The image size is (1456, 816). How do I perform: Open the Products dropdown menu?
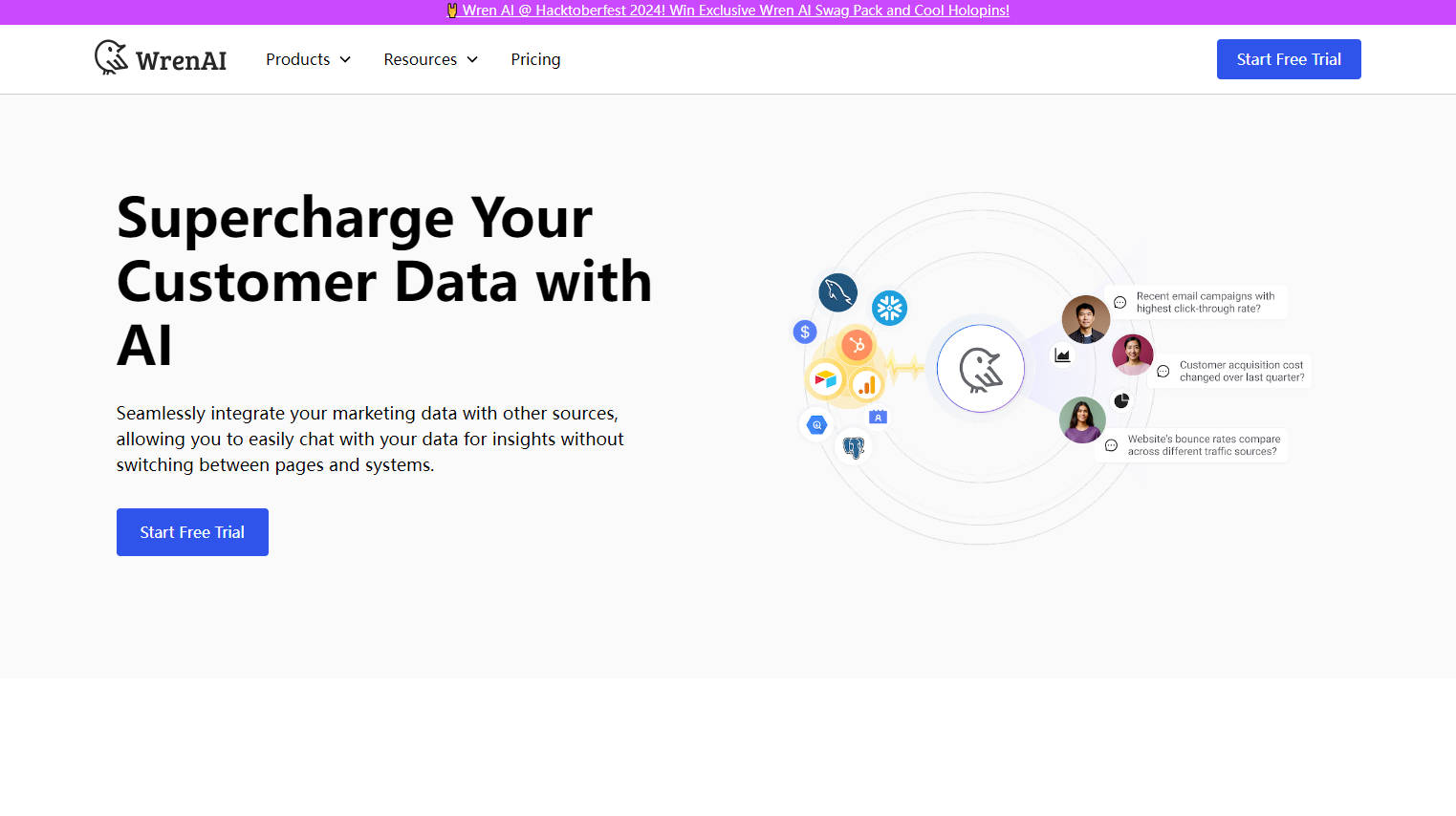tap(308, 59)
